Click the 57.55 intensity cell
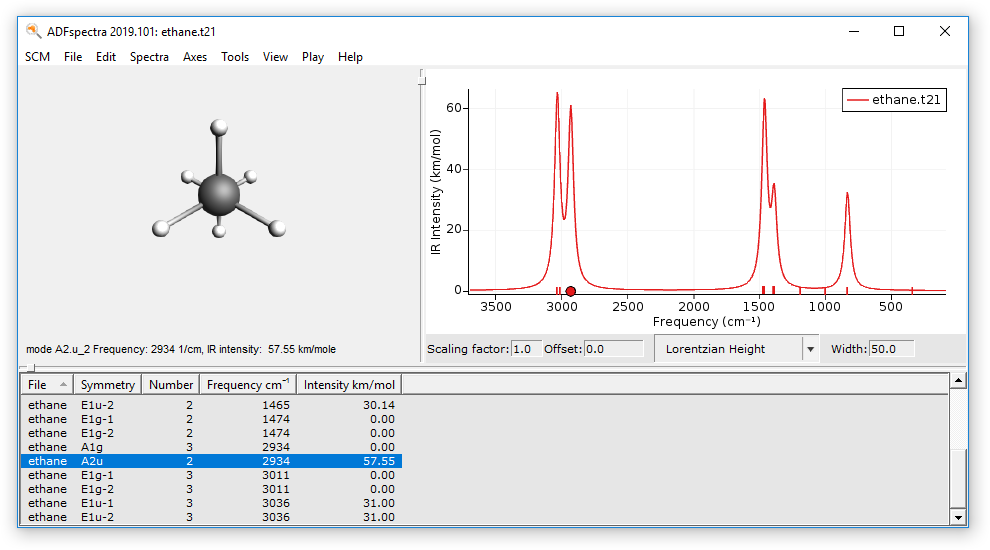990x550 pixels. point(379,461)
